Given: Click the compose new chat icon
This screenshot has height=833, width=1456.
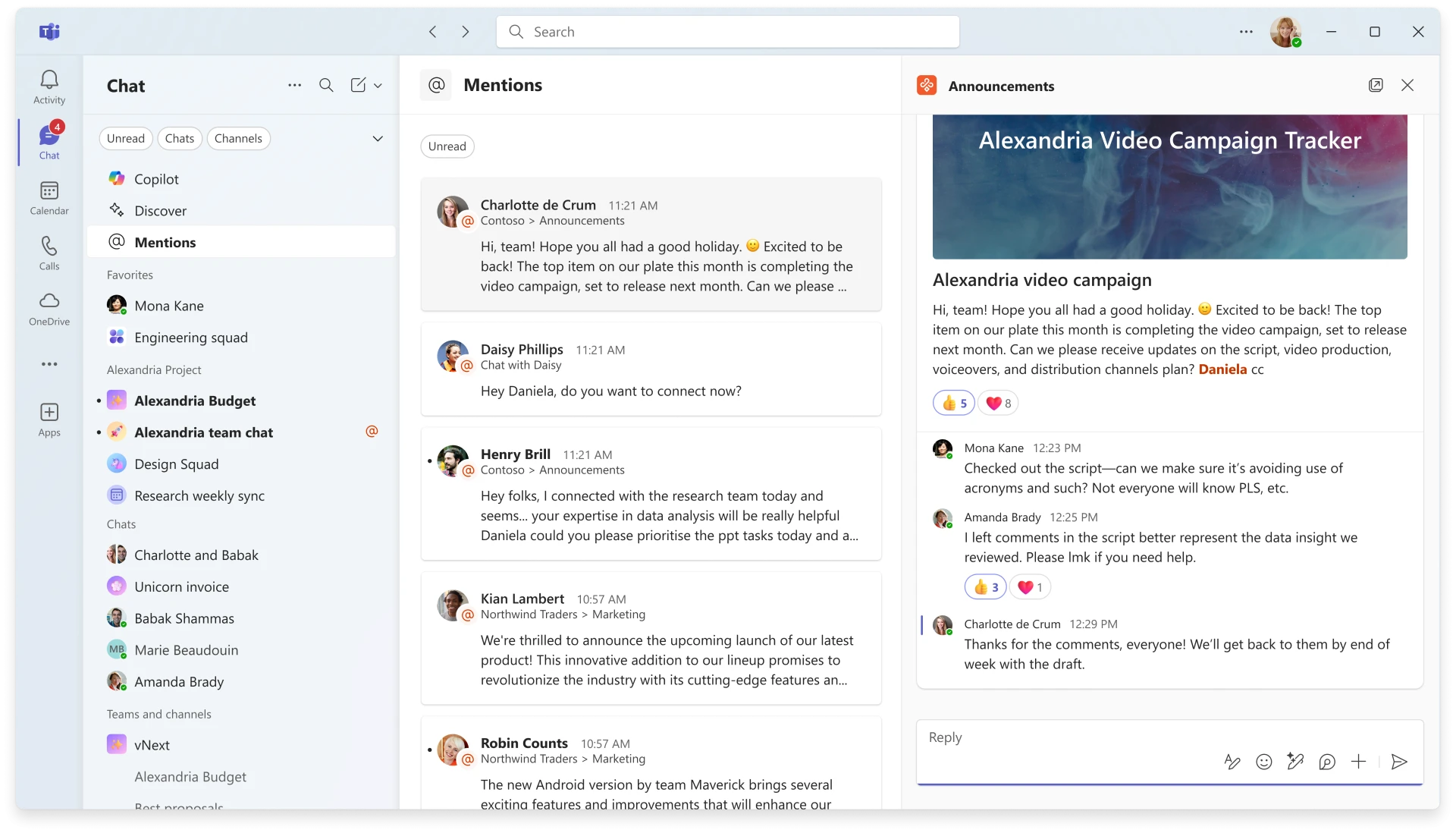Looking at the screenshot, I should click(358, 85).
